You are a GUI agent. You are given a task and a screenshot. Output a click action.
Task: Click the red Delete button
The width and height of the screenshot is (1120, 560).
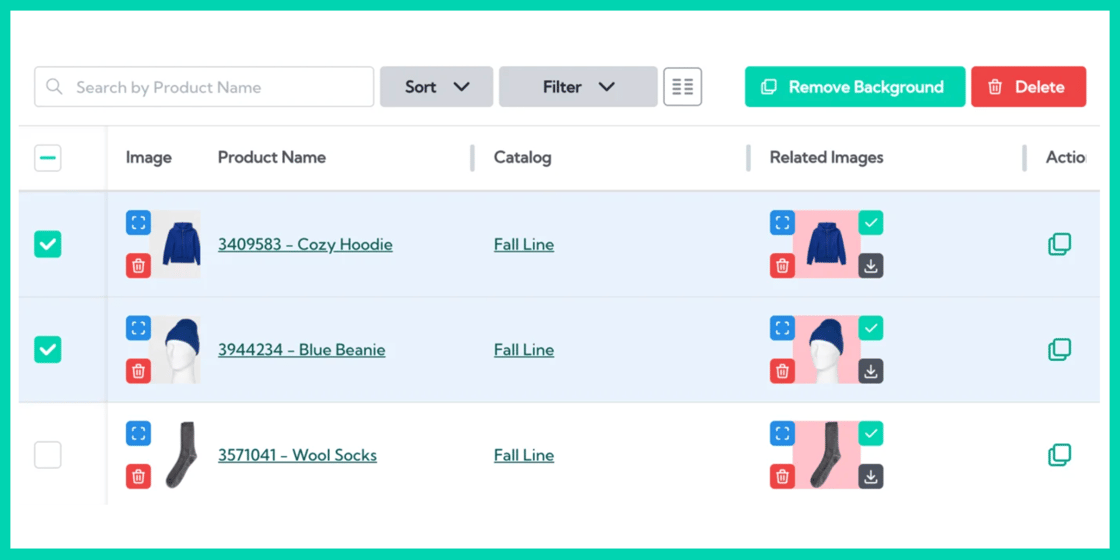pyautogui.click(x=1027, y=87)
